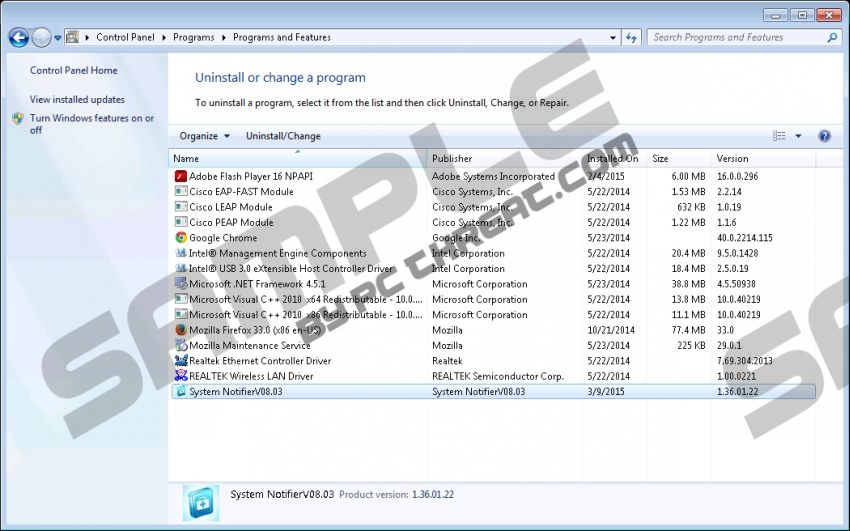Expand the view options dropdown arrow
The height and width of the screenshot is (531, 850).
(x=798, y=136)
